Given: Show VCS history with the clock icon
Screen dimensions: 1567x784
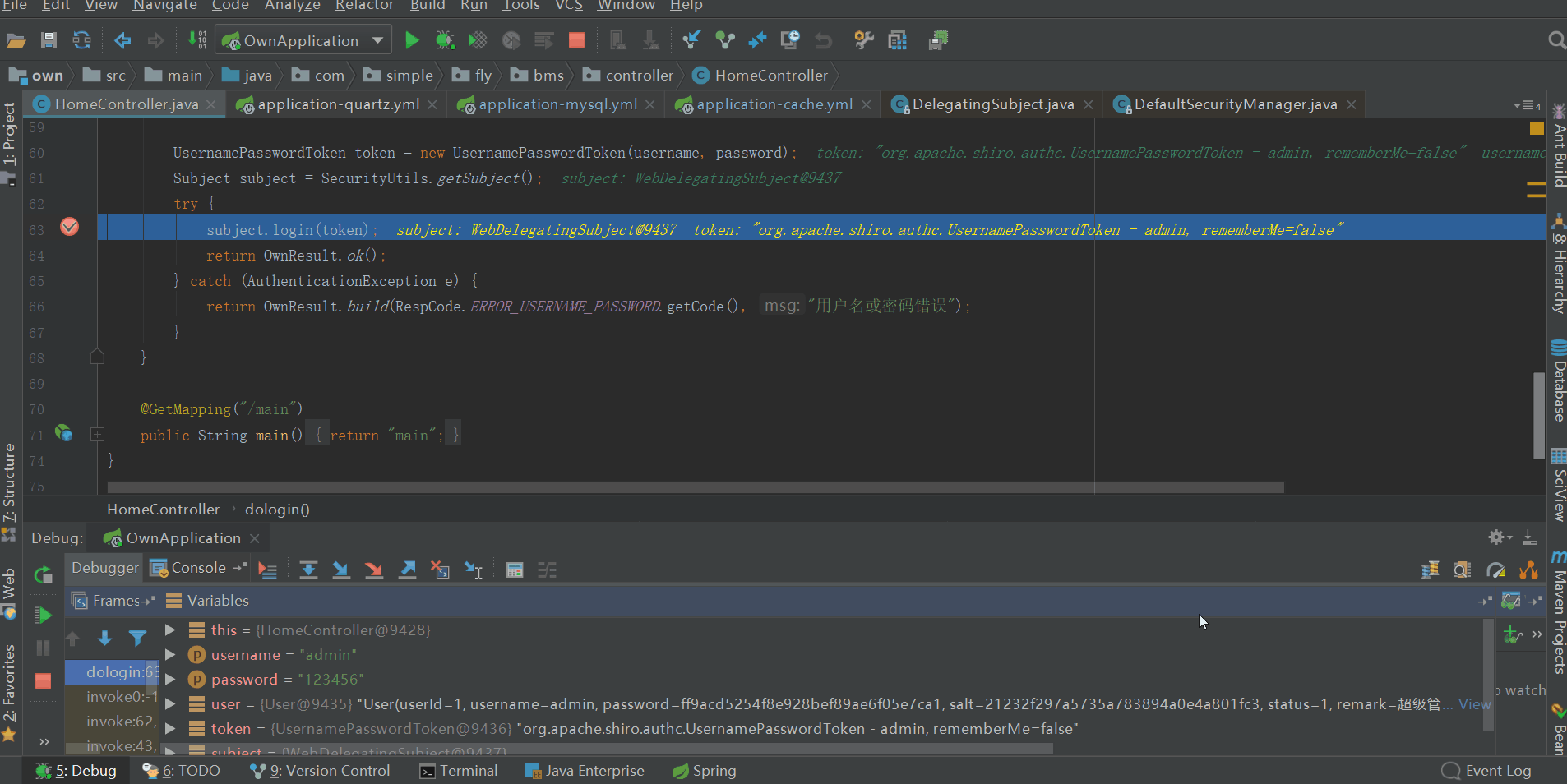Looking at the screenshot, I should coord(790,40).
